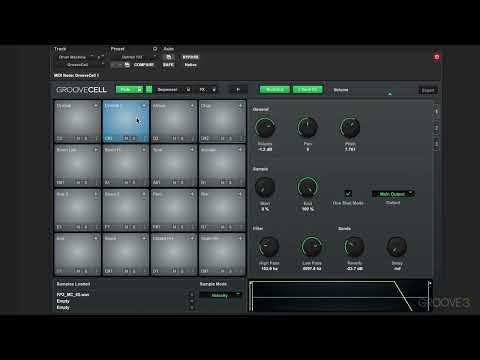The image size is (480, 360).
Task: Click the plus icon on the C1 pad
Action: pyautogui.click(x=96, y=238)
